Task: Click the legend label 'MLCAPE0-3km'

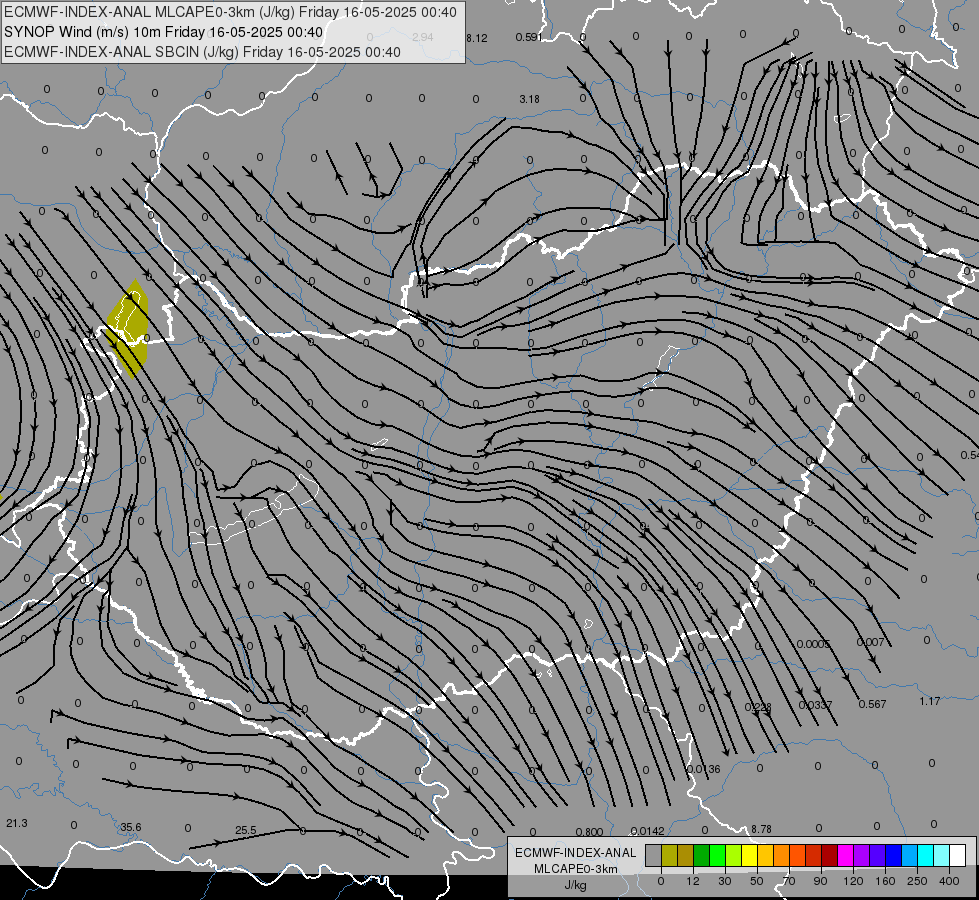Action: 576,869
